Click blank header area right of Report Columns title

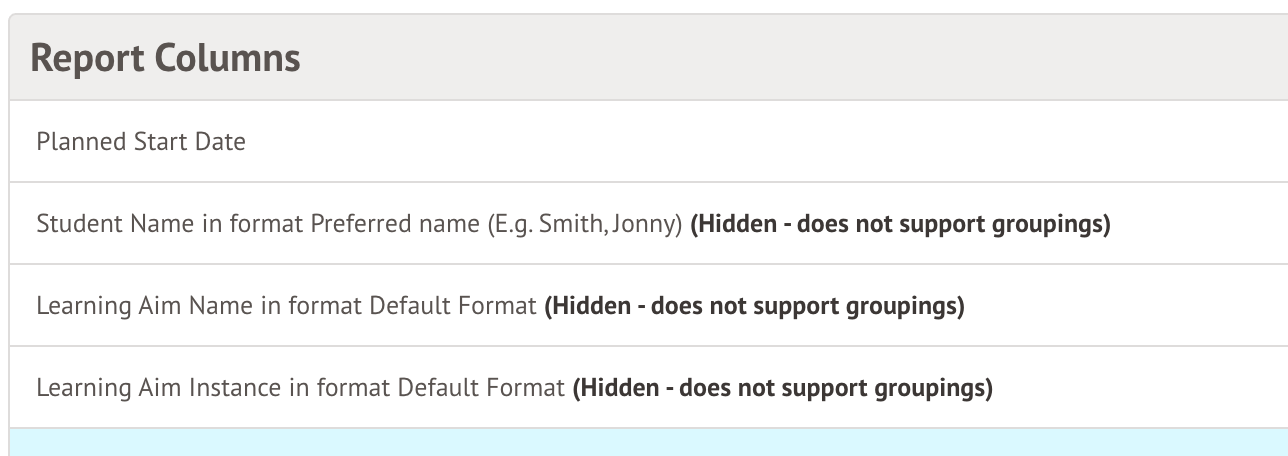tap(800, 58)
